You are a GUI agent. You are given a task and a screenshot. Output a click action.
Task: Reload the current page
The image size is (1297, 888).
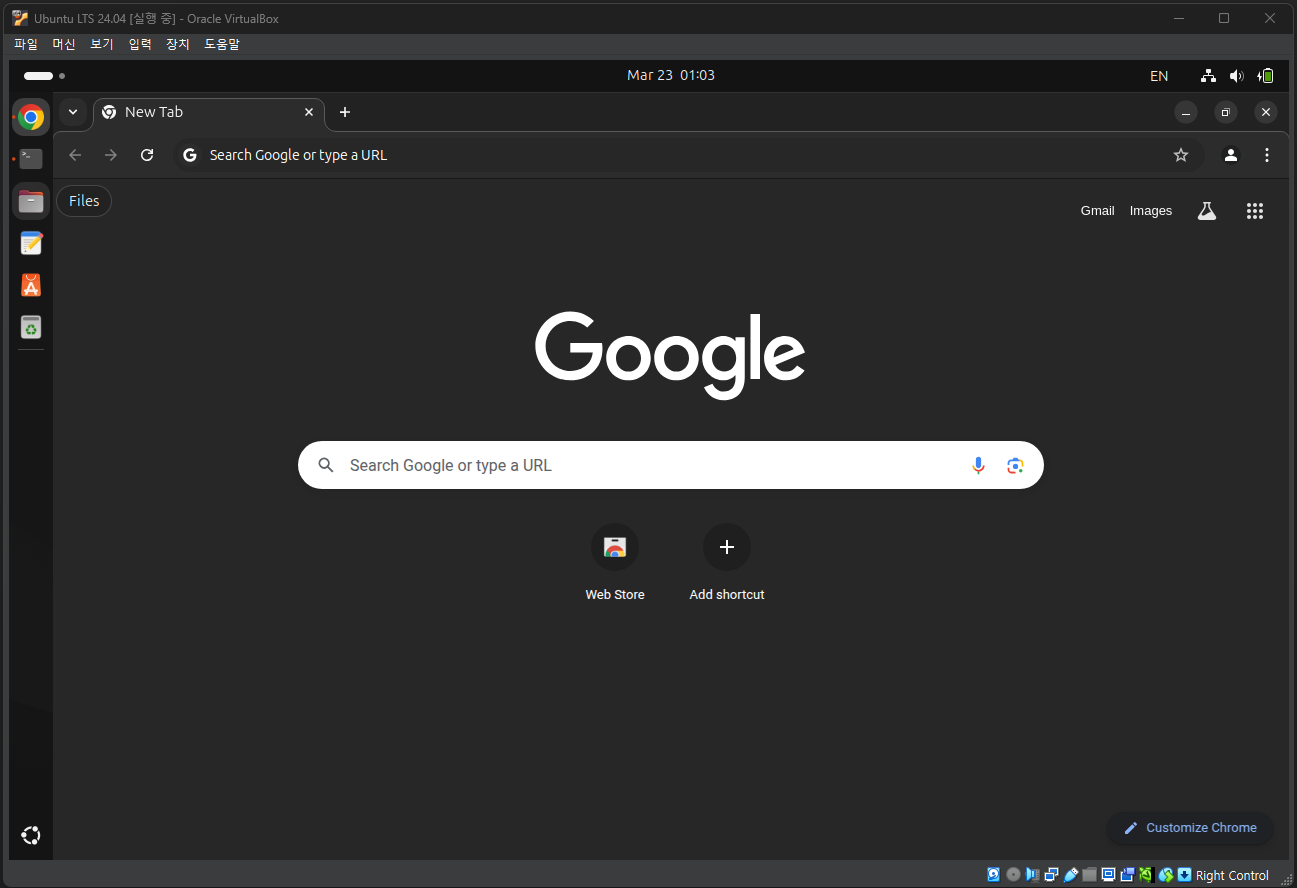click(147, 155)
